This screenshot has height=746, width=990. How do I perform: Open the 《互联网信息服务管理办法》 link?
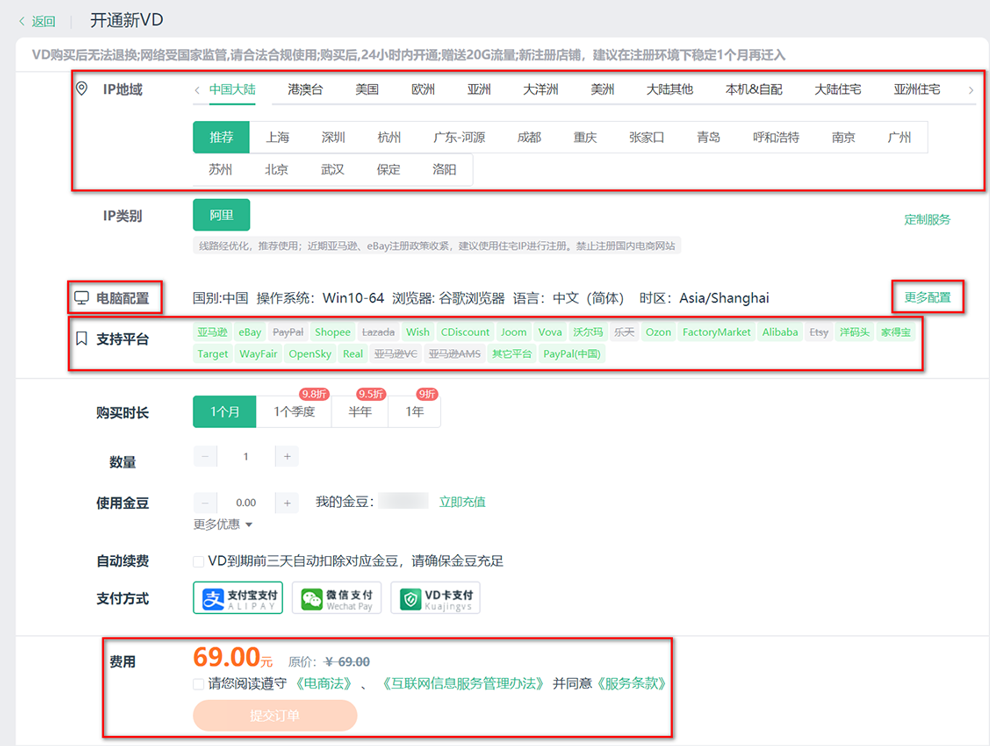pos(463,684)
